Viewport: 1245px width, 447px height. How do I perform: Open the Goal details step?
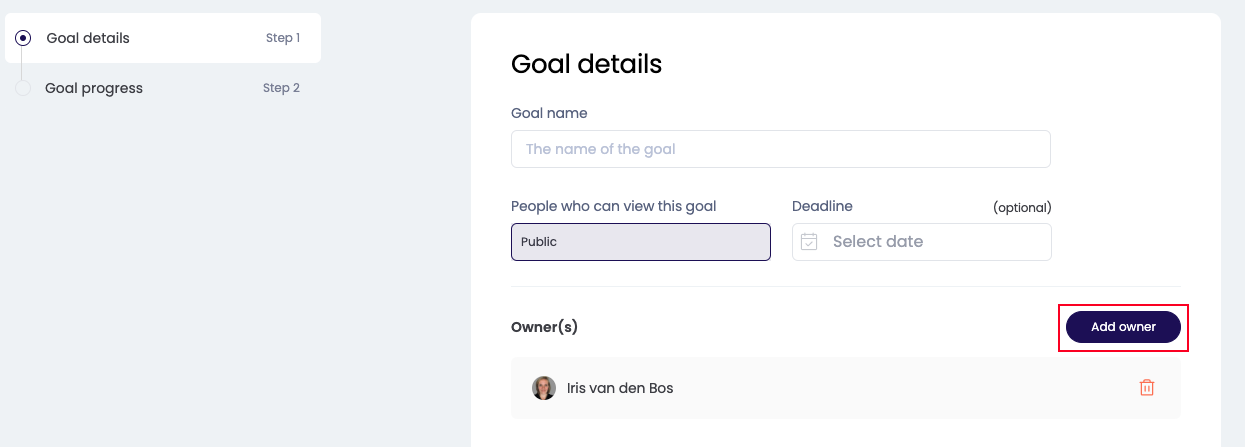pos(88,38)
